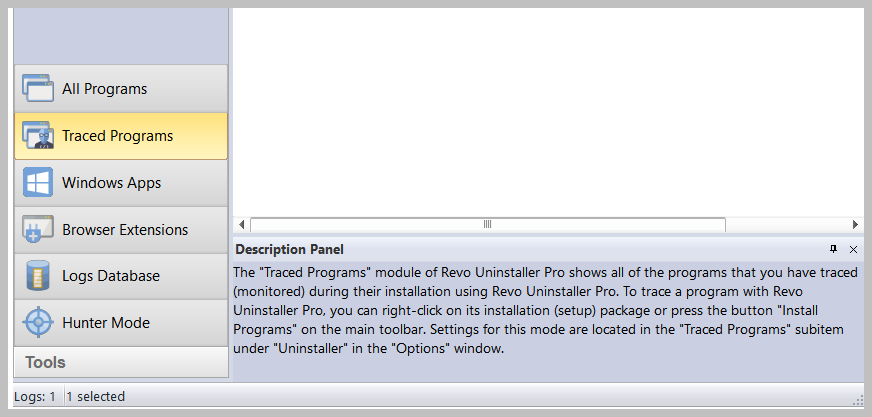
Task: Click the All Programs icon
Action: 38,89
